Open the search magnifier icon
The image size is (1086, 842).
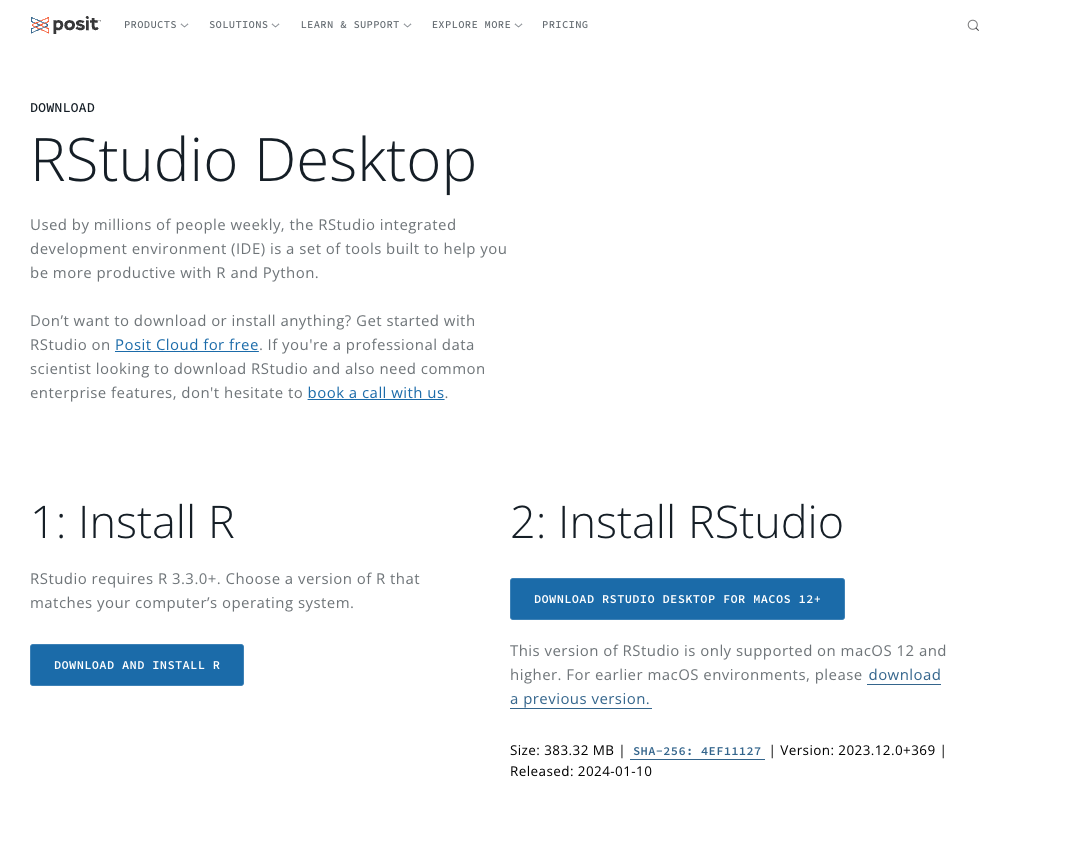tap(973, 26)
